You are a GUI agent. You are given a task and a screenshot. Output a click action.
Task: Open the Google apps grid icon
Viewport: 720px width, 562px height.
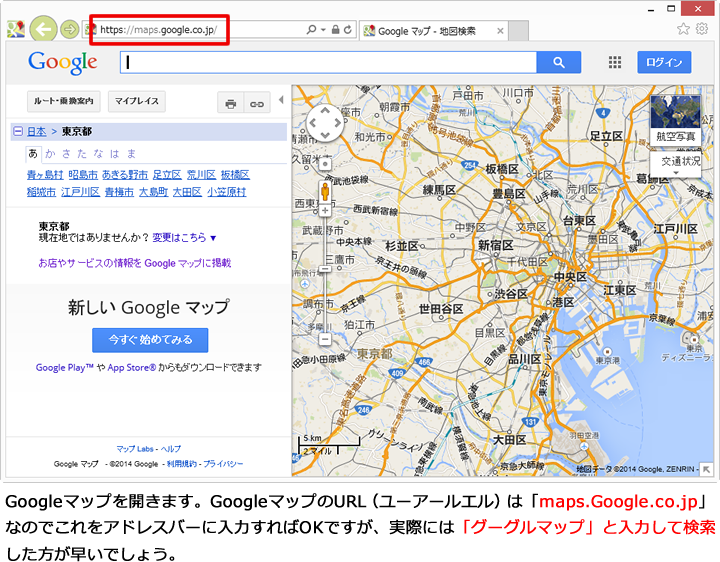(x=615, y=62)
